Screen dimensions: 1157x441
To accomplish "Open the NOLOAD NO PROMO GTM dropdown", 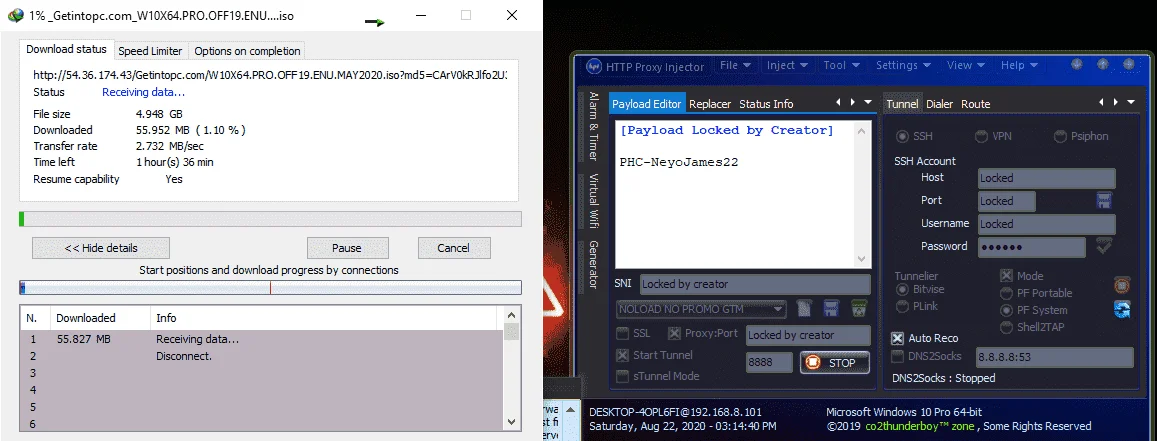I will click(701, 309).
